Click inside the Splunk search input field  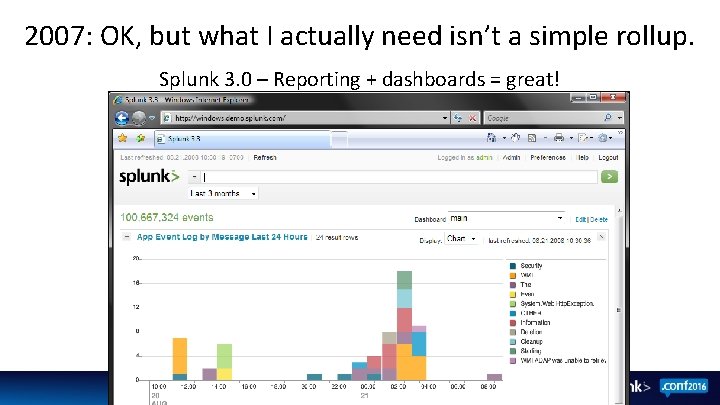click(x=399, y=177)
